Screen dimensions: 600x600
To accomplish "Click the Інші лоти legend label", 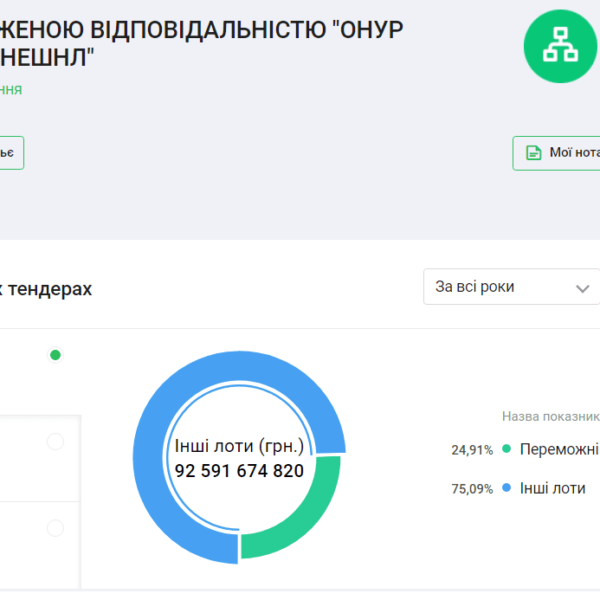I will click(x=553, y=488).
